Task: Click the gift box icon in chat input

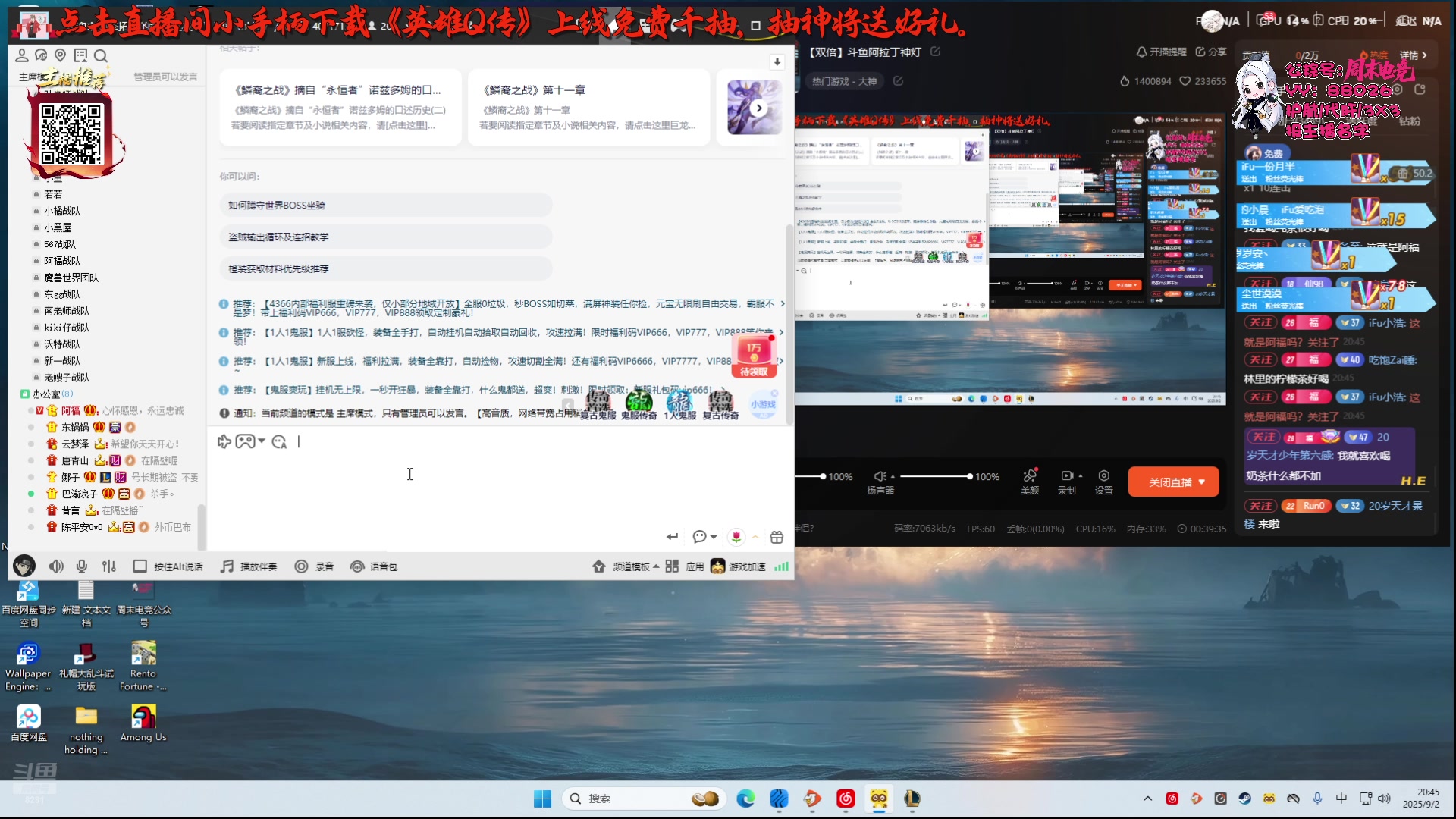Action: point(777,537)
